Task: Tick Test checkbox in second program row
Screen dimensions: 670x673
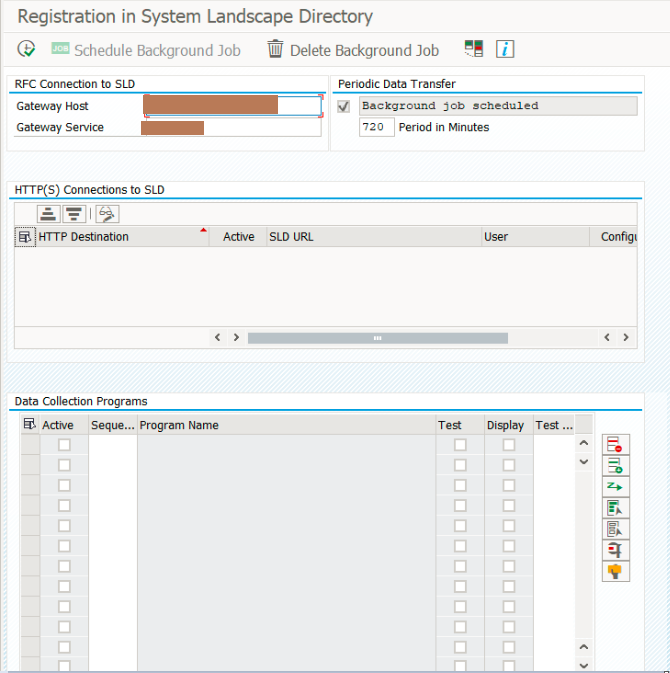Action: pyautogui.click(x=460, y=465)
